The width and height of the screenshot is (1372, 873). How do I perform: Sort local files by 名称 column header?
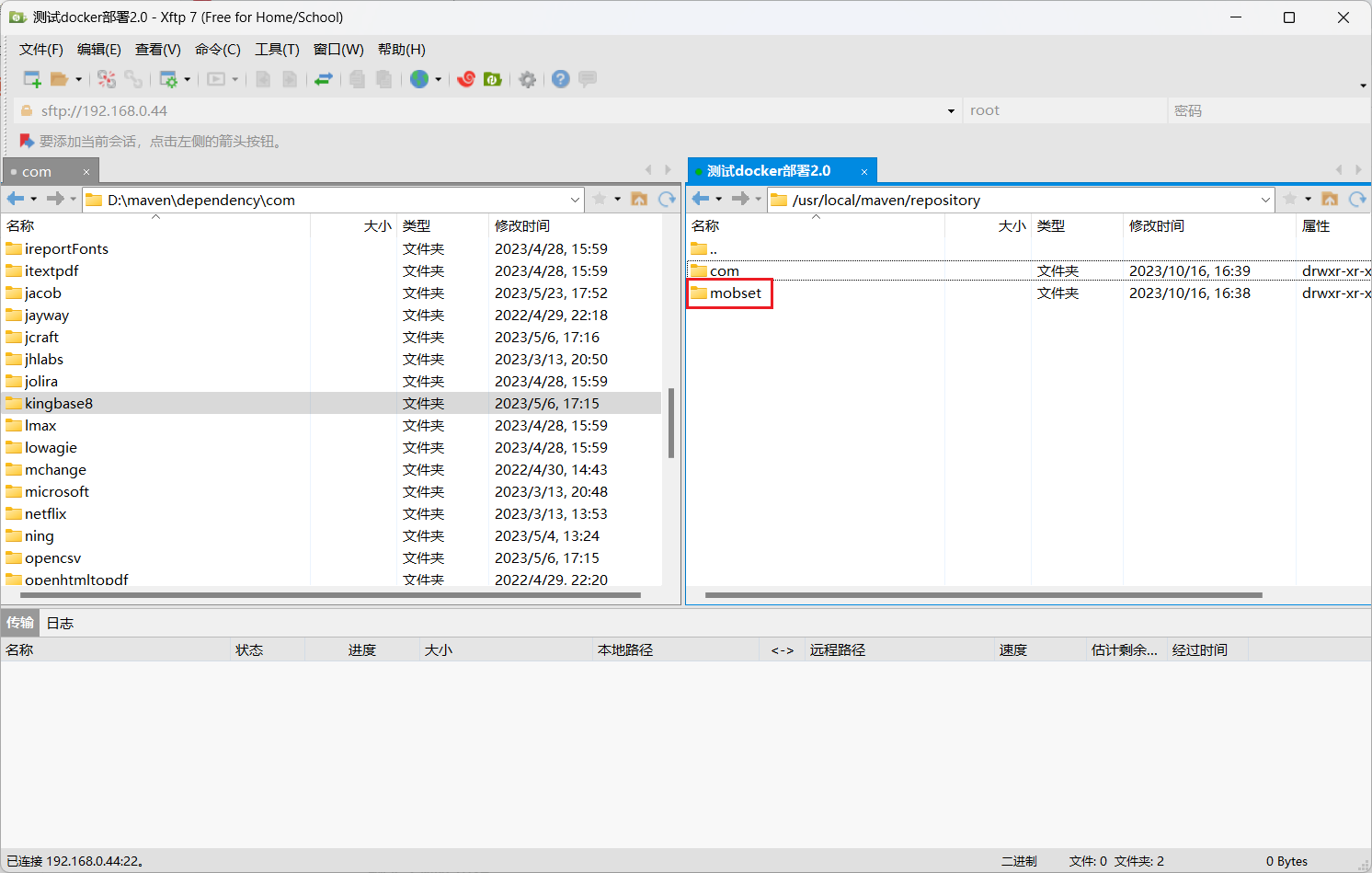click(155, 226)
